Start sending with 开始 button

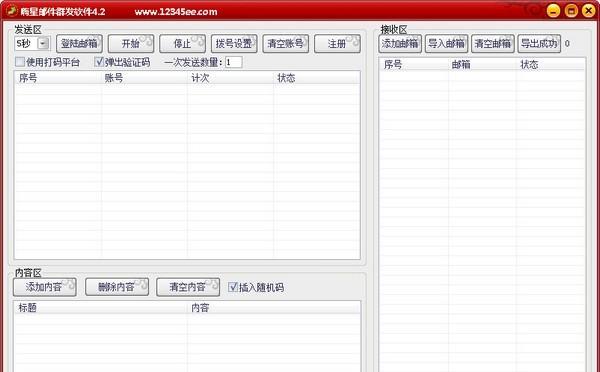(x=131, y=44)
